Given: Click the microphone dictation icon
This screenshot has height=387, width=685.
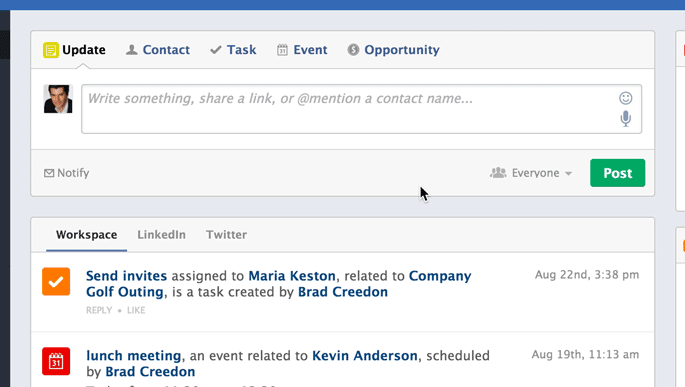Looking at the screenshot, I should [x=626, y=119].
